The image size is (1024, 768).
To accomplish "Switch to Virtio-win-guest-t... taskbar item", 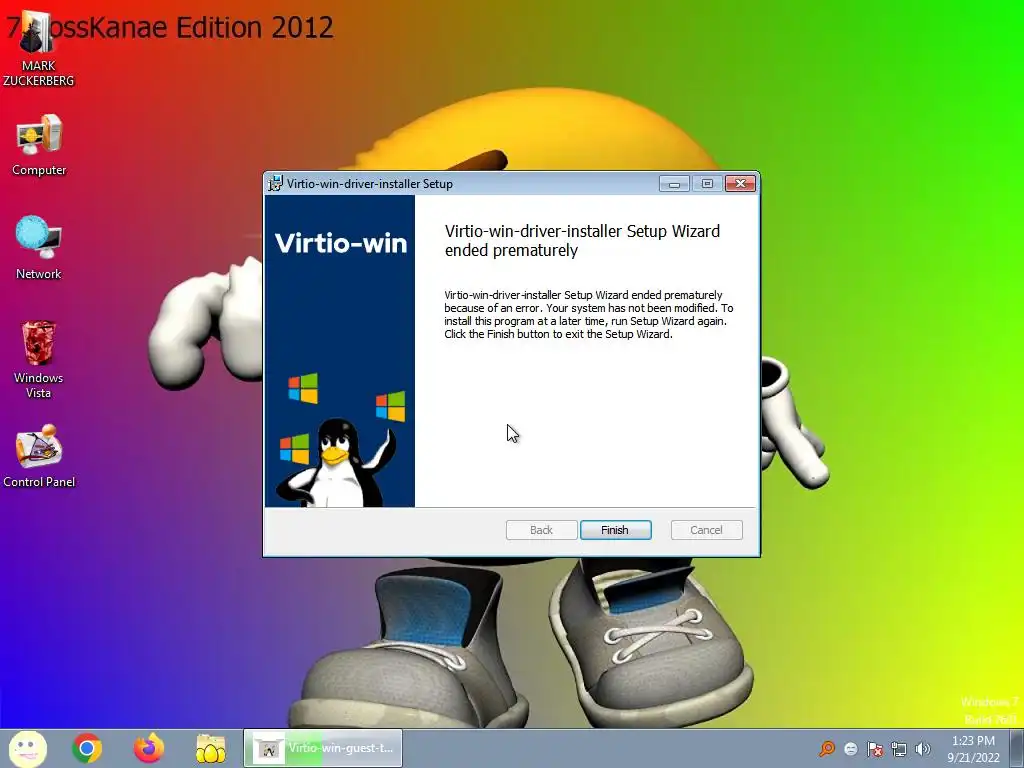I will point(323,748).
